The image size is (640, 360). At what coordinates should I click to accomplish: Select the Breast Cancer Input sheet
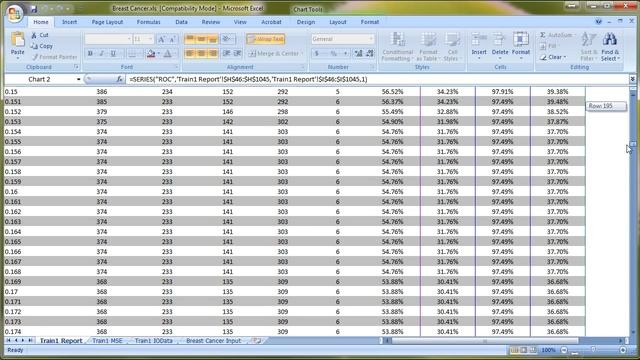pyautogui.click(x=213, y=340)
